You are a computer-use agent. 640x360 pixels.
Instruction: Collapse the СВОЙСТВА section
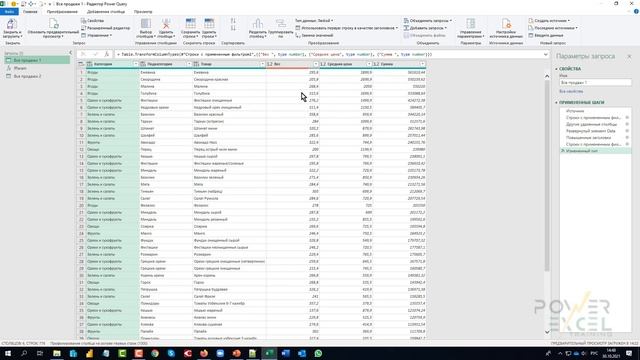coord(556,69)
